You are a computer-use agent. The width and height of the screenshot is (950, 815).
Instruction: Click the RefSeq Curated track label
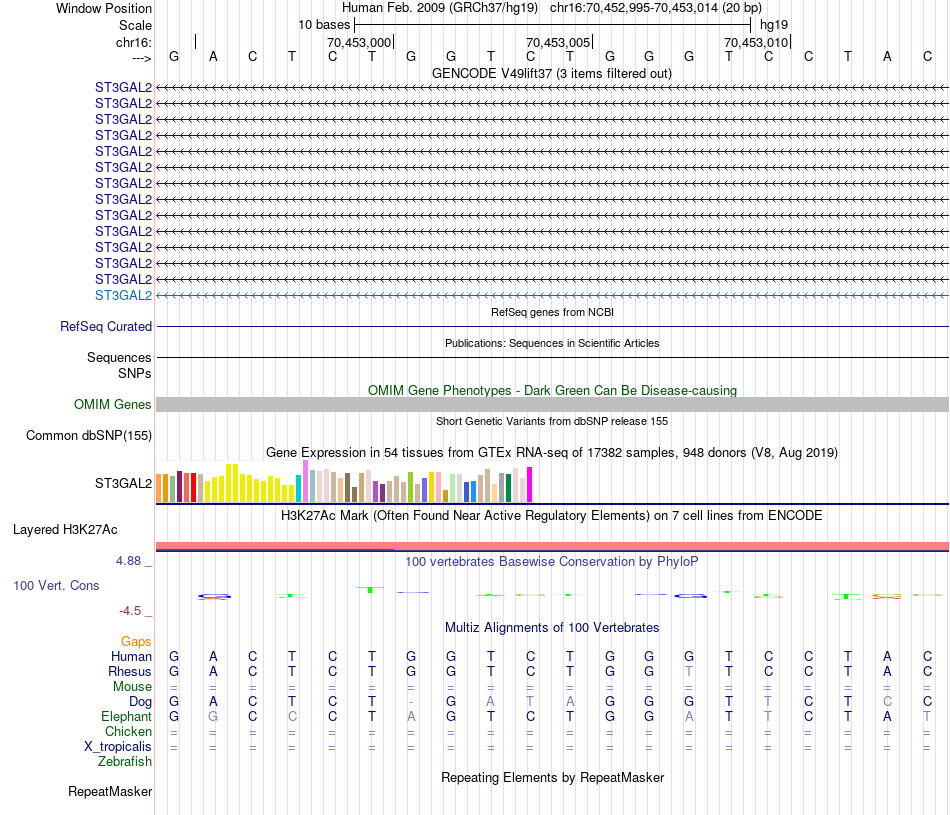106,326
